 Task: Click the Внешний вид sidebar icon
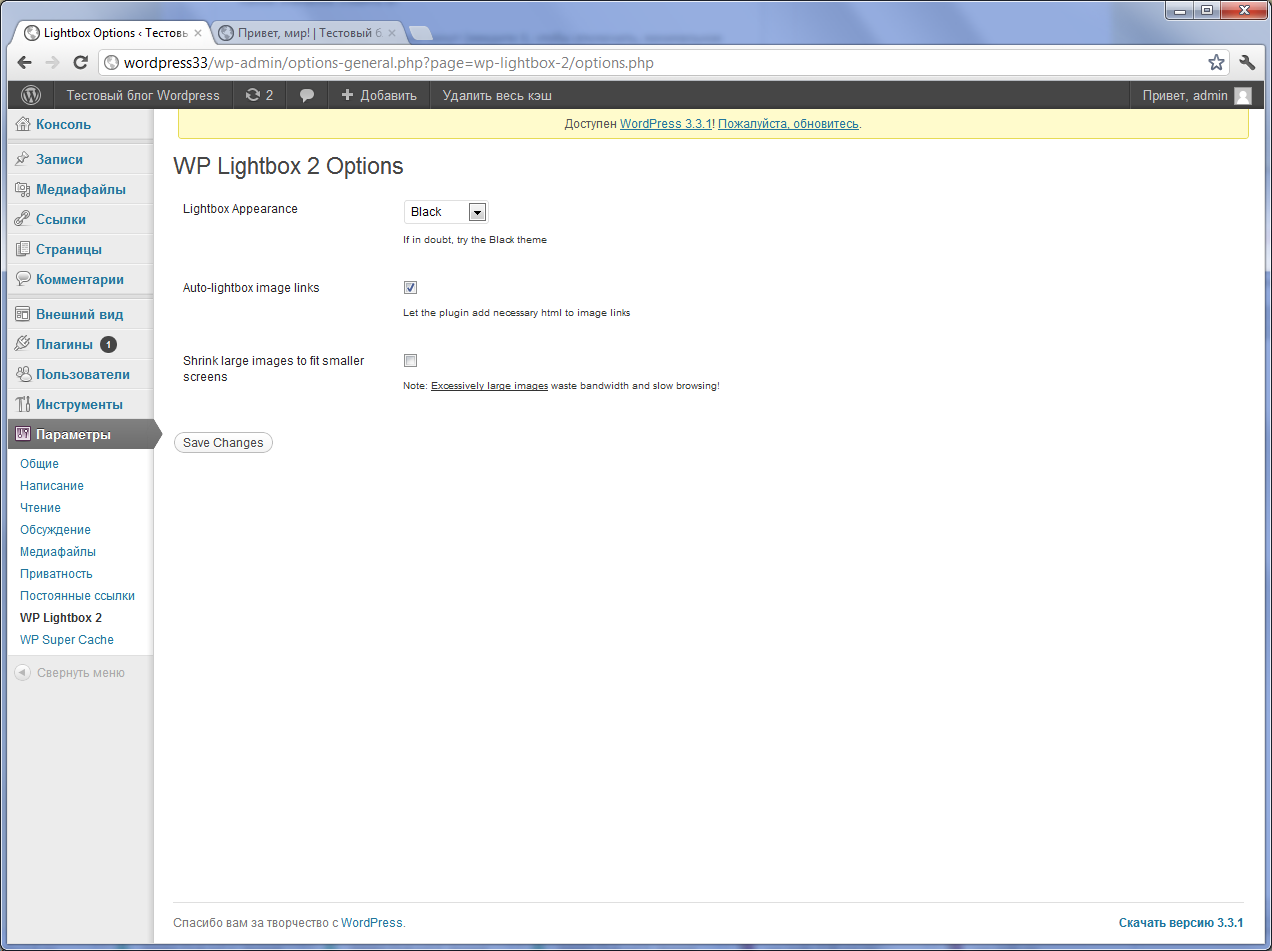pos(23,314)
